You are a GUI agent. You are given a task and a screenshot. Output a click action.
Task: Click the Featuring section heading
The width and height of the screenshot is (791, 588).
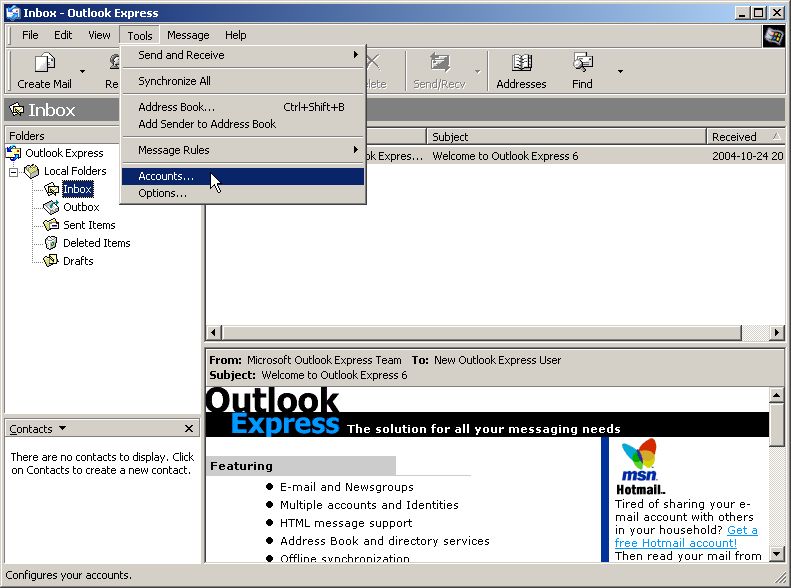coord(241,466)
